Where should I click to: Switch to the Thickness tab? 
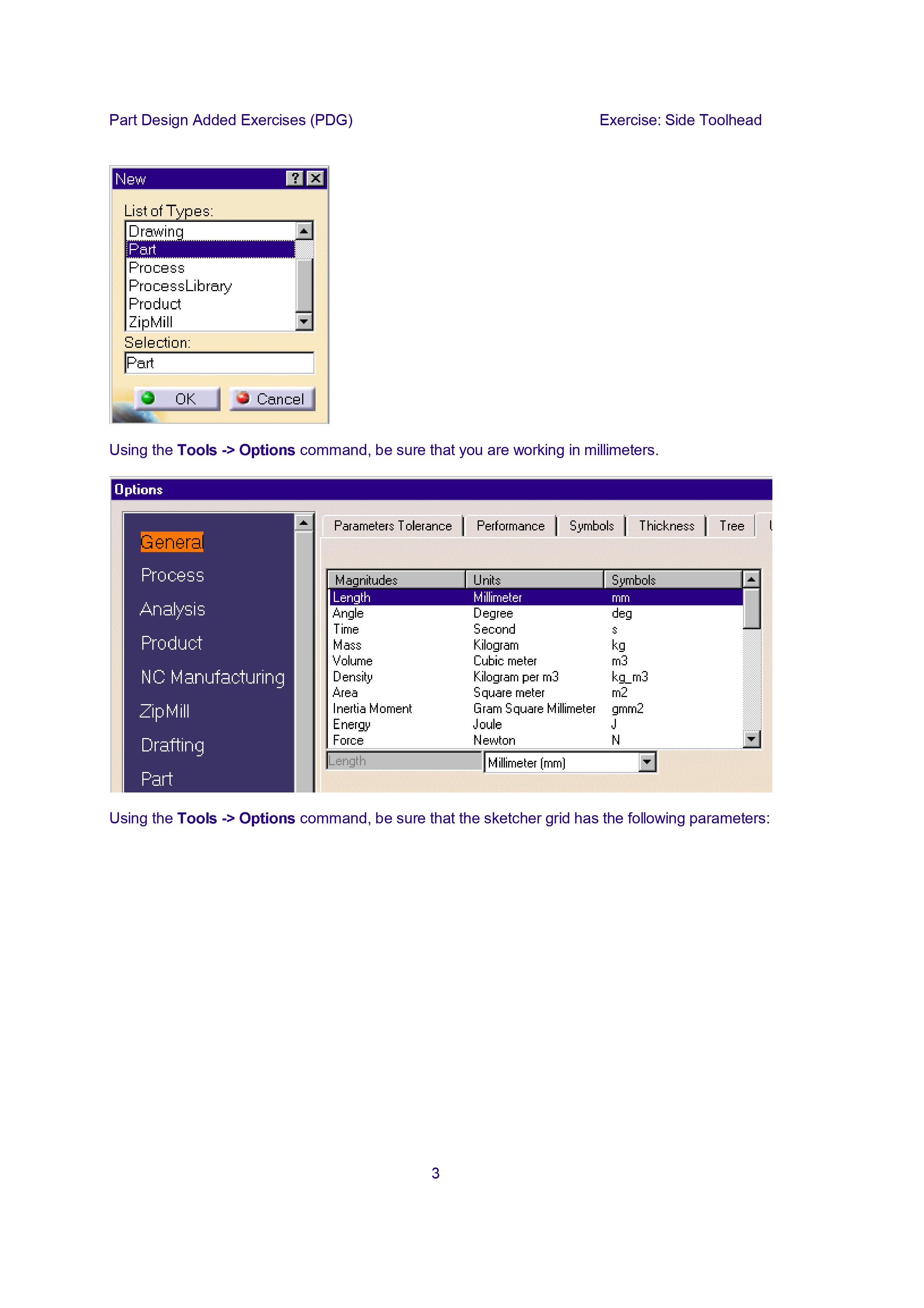pos(666,526)
